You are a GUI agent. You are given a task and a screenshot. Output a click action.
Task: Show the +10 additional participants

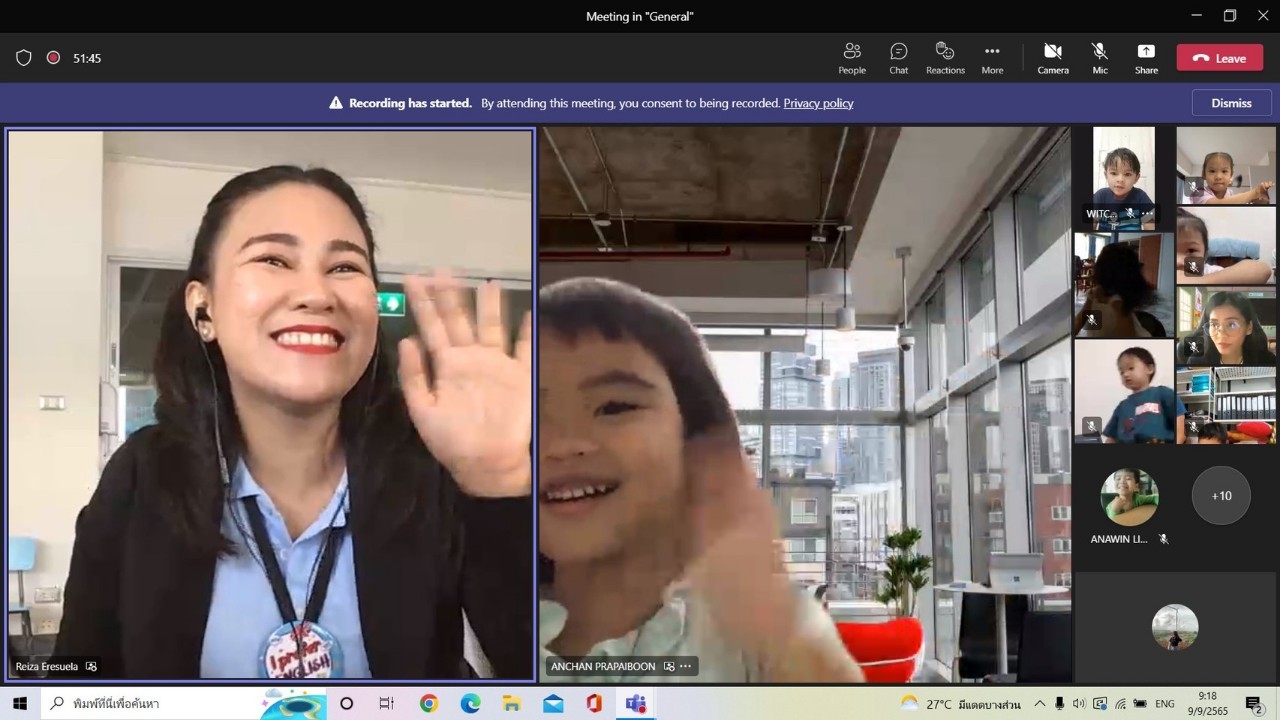[1221, 495]
